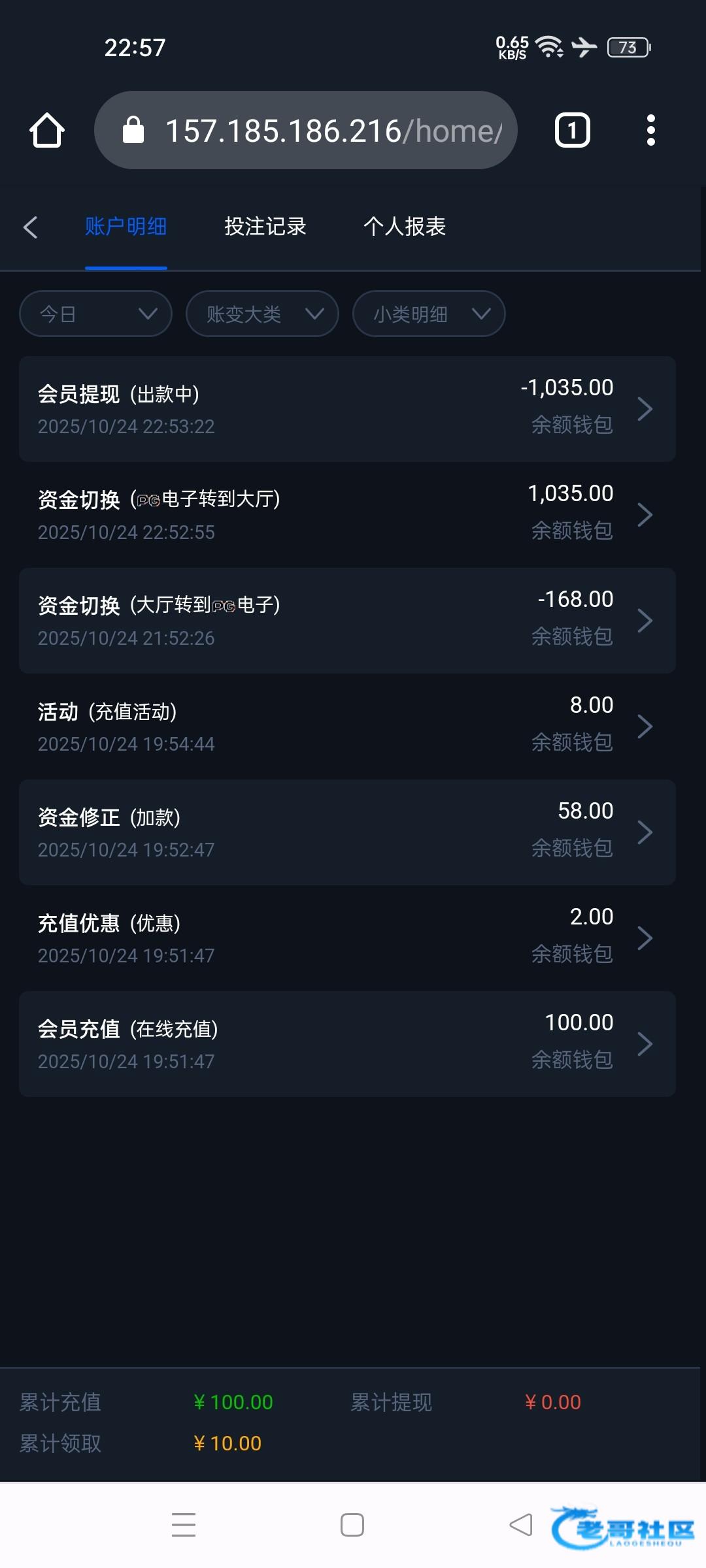This screenshot has height=1568, width=706.
Task: Open the 会员提现 (出款中) record
Action: (x=346, y=409)
